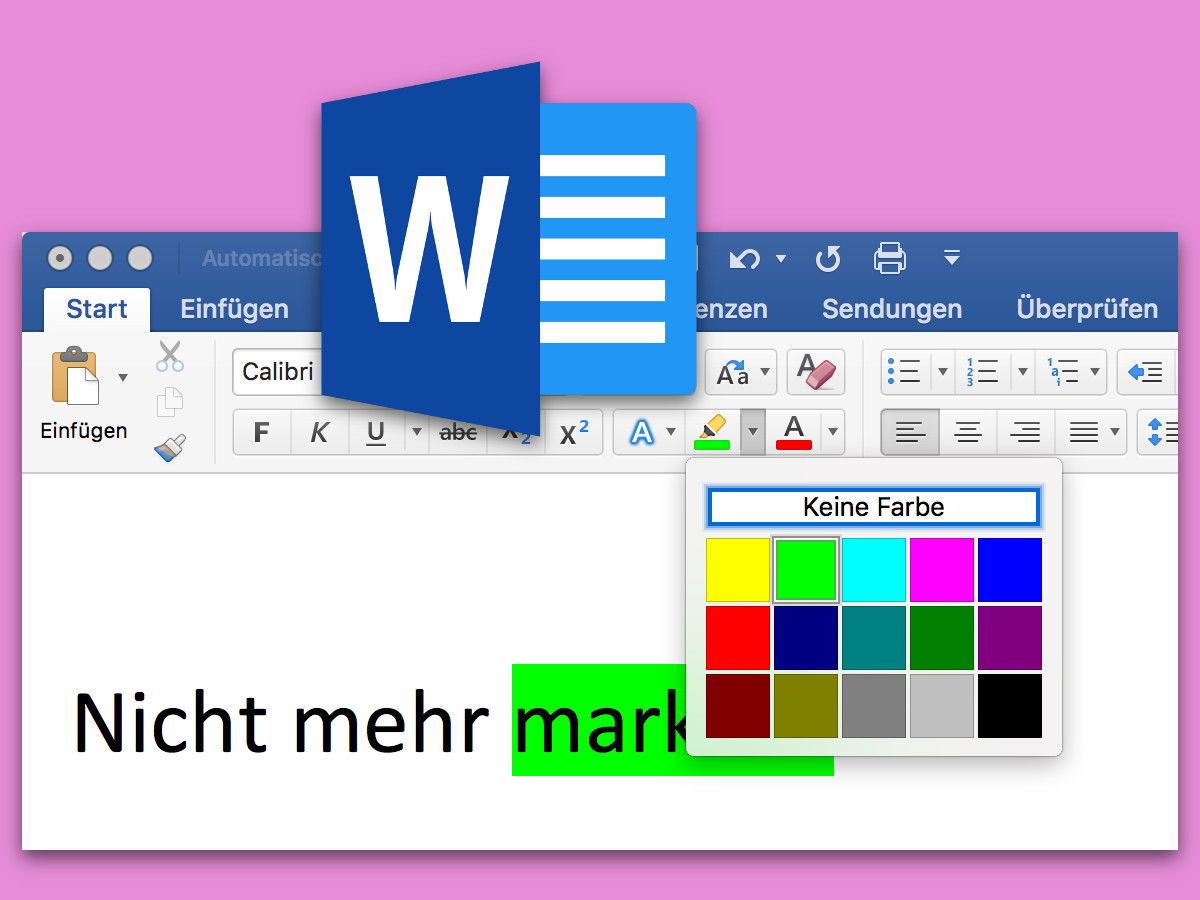Click the word 'Nicht' in document
The image size is (1200, 900).
pos(172,721)
